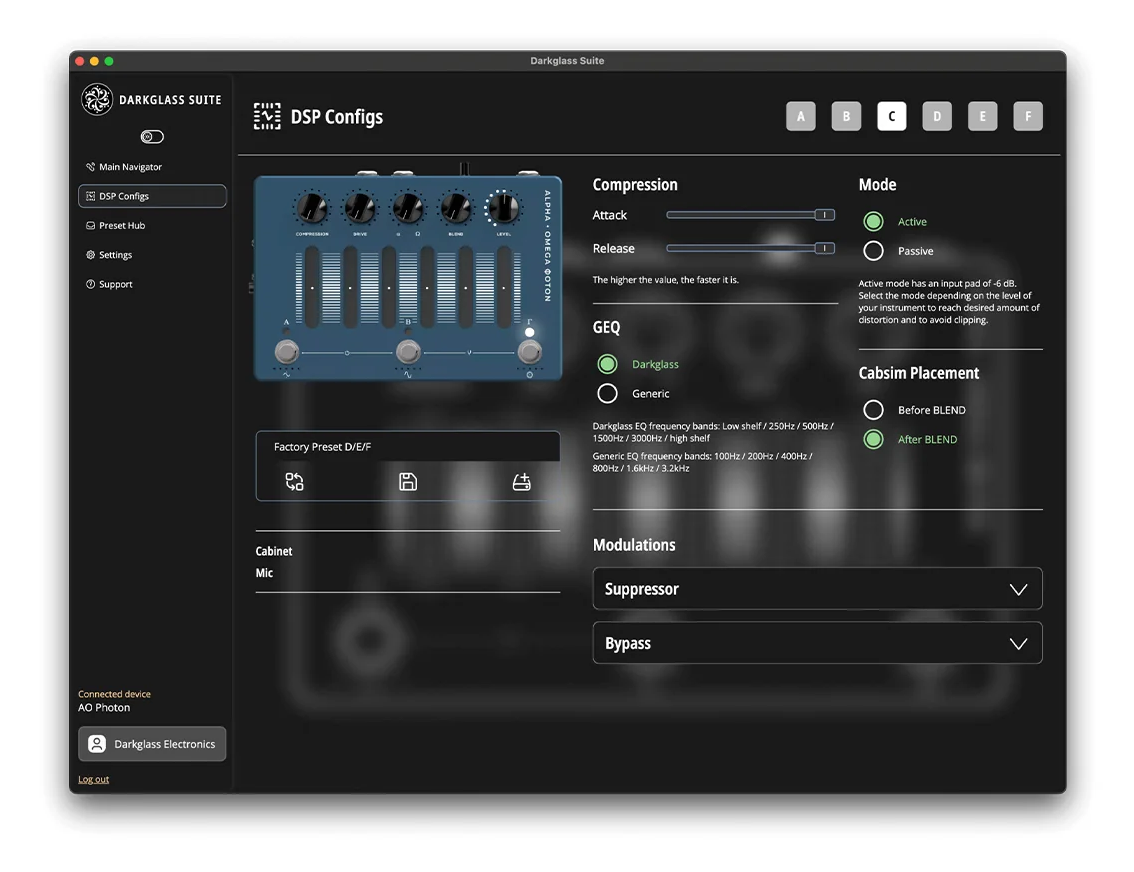This screenshot has height=872, width=1134.
Task: Click the Support question mark icon
Action: tap(90, 284)
